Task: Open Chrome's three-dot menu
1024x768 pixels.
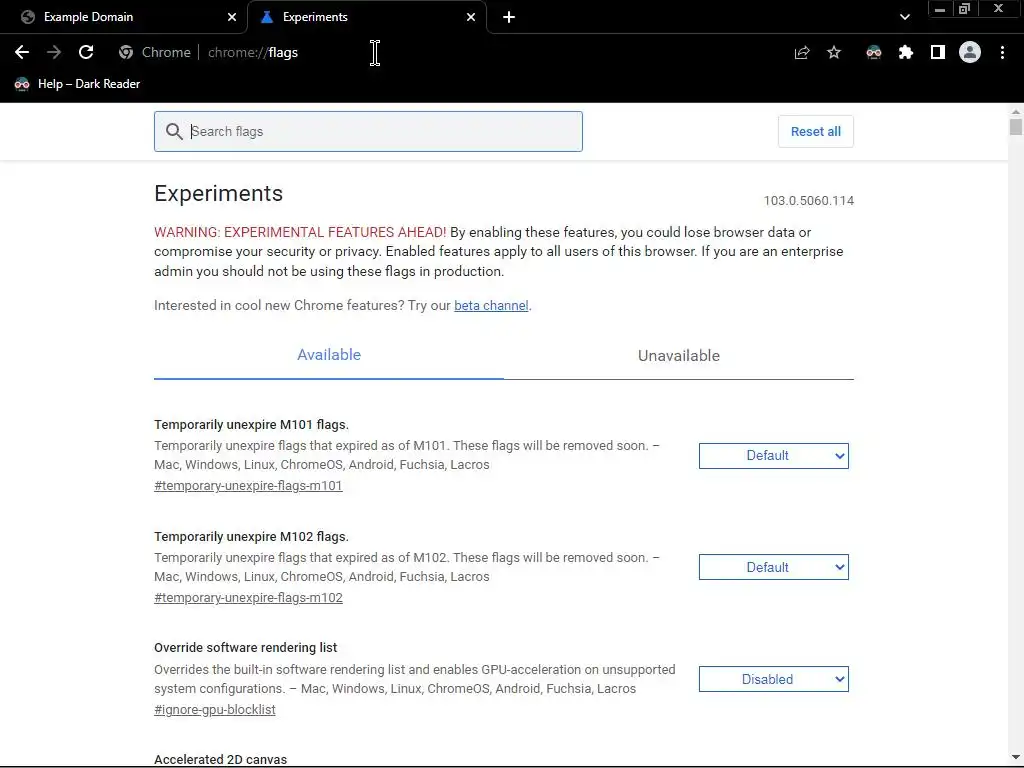Action: coord(1002,53)
